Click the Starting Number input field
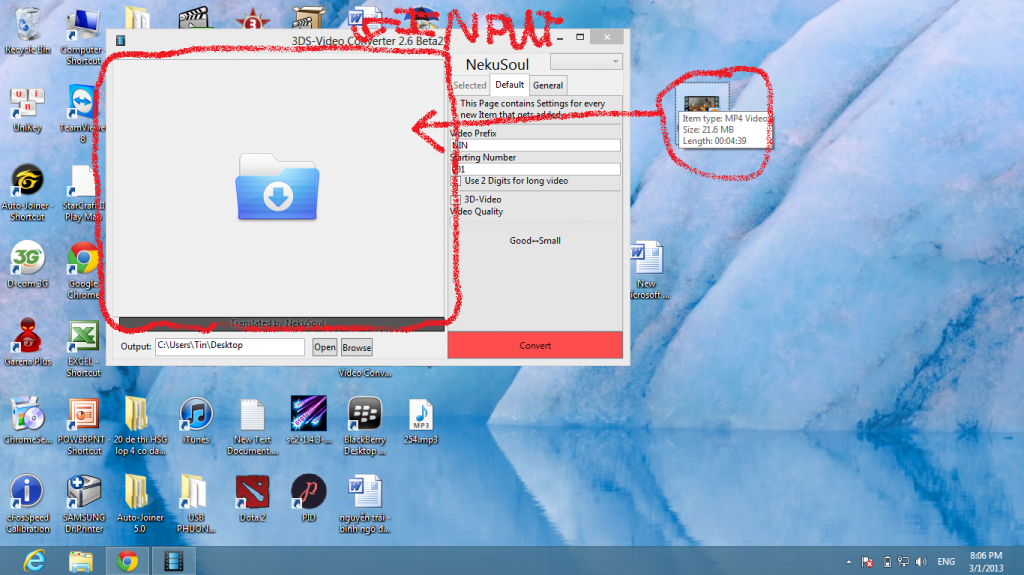Viewport: 1024px width, 575px height. [536, 169]
